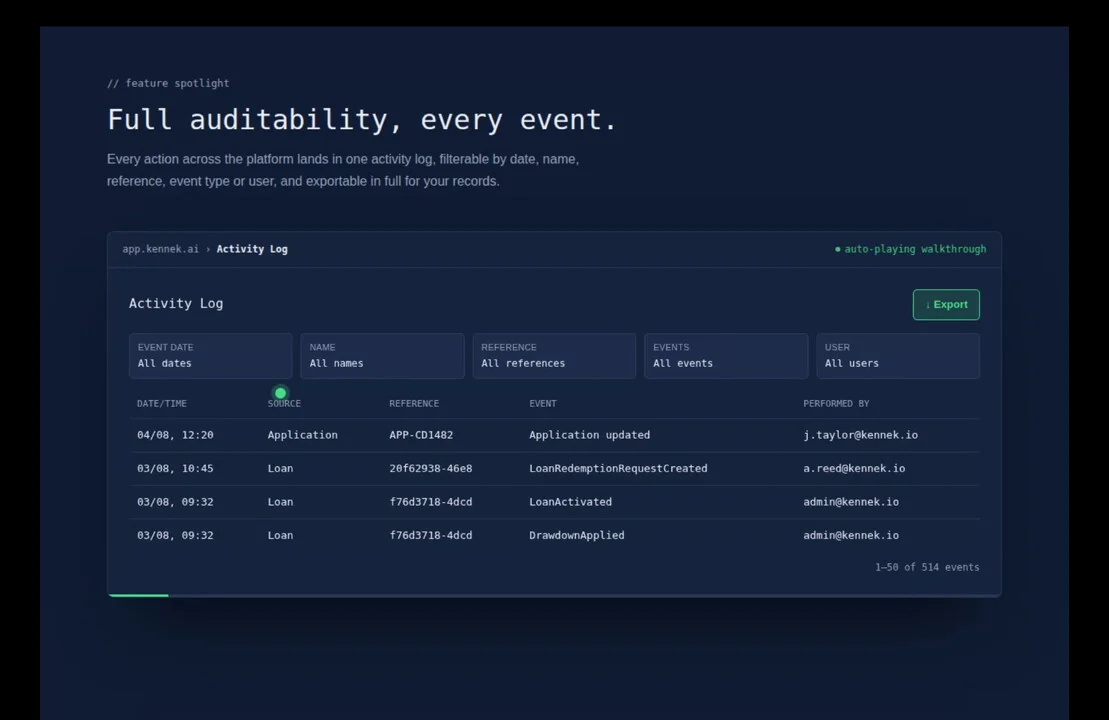This screenshot has width=1109, height=720.
Task: Click the LoanActivated event
Action: [570, 501]
